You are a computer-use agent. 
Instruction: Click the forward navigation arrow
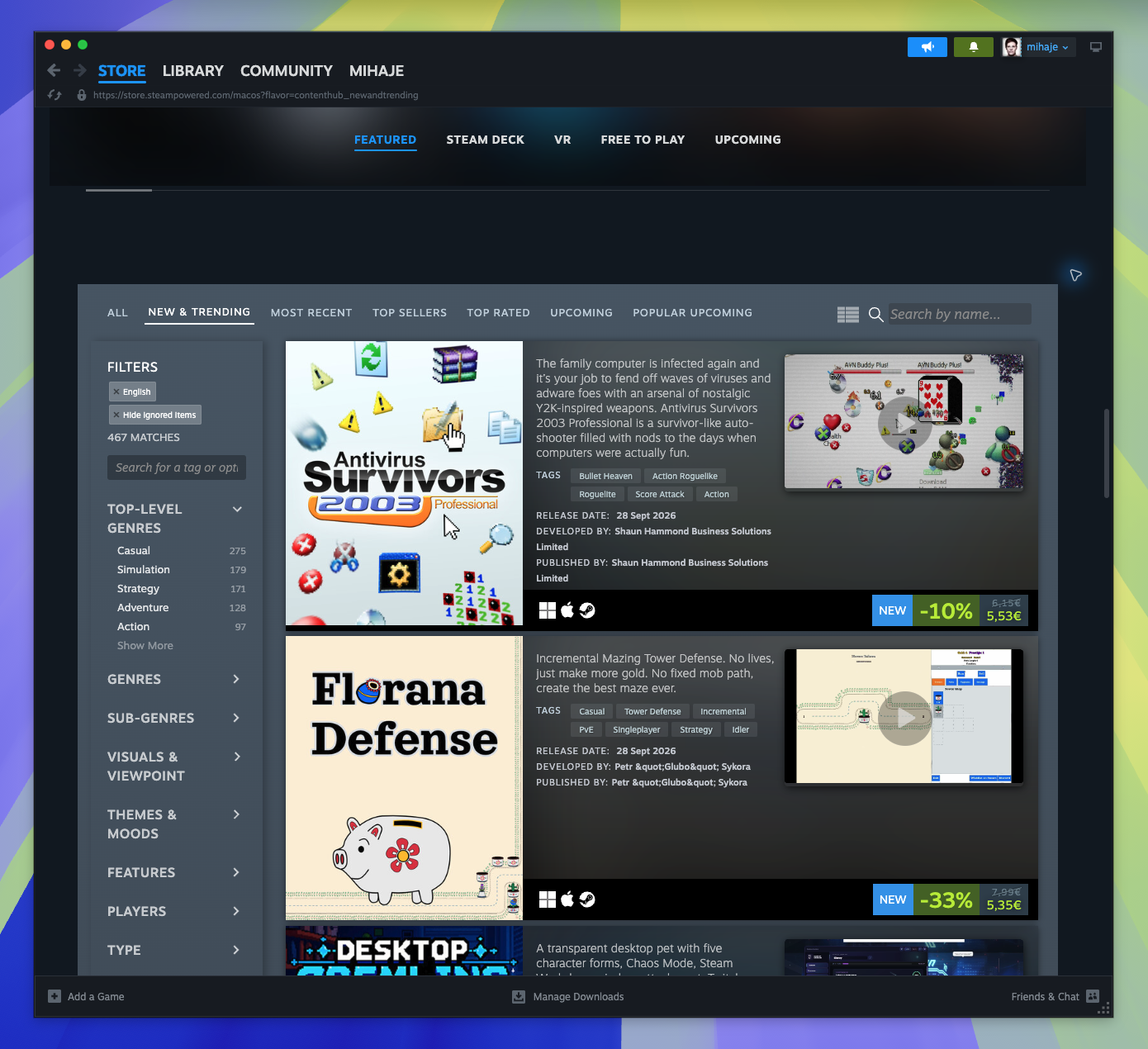point(80,71)
